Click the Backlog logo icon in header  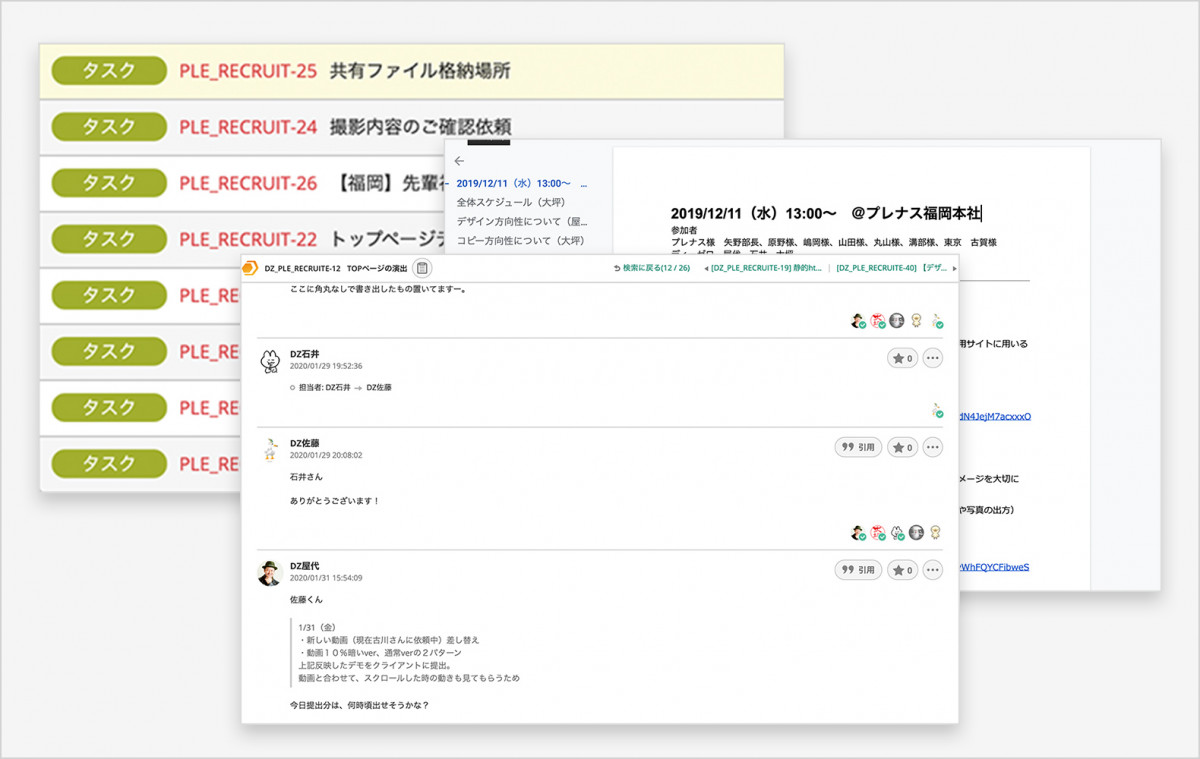250,268
